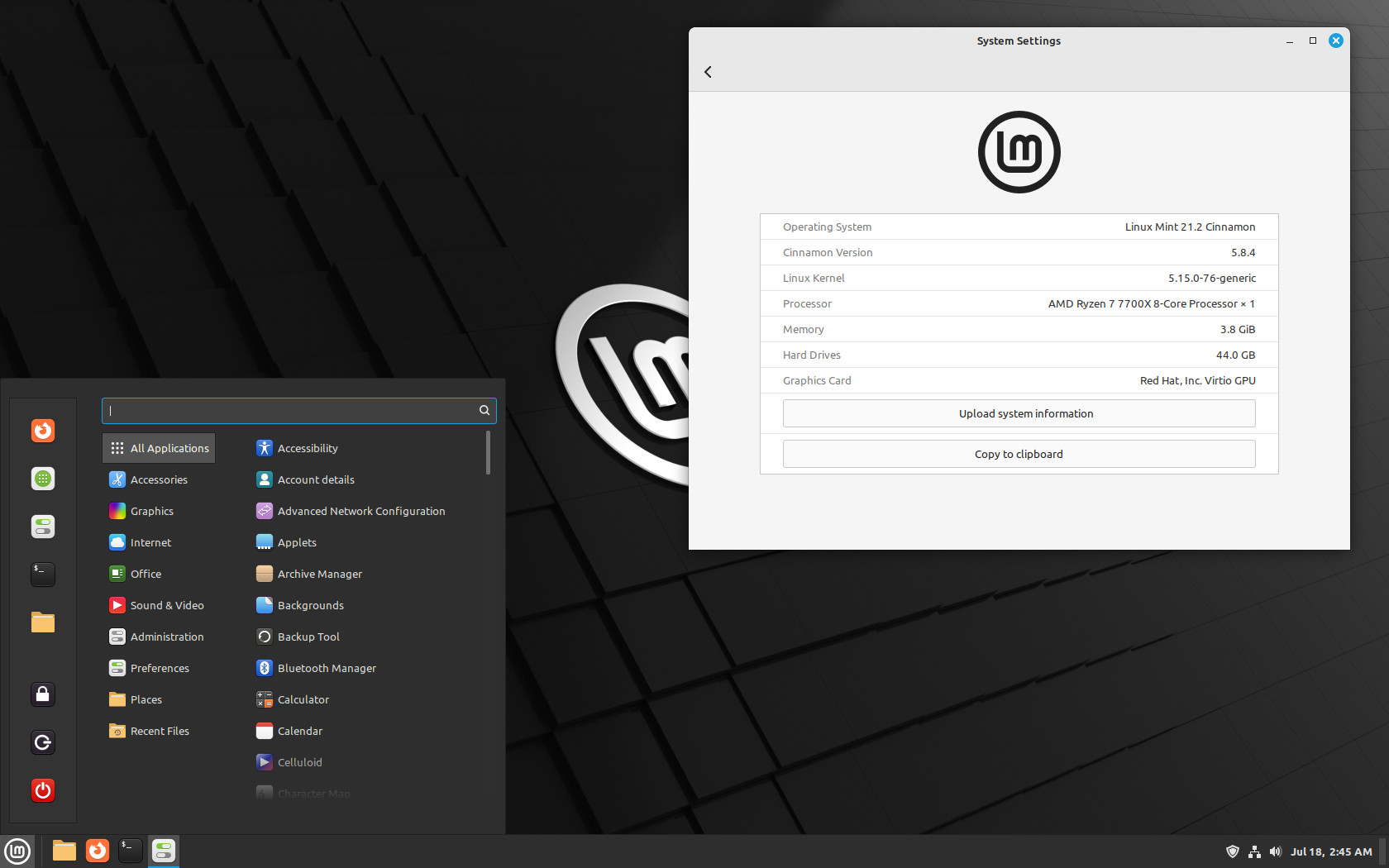The height and width of the screenshot is (868, 1389).
Task: Click the Copy to clipboard button
Action: (1019, 454)
